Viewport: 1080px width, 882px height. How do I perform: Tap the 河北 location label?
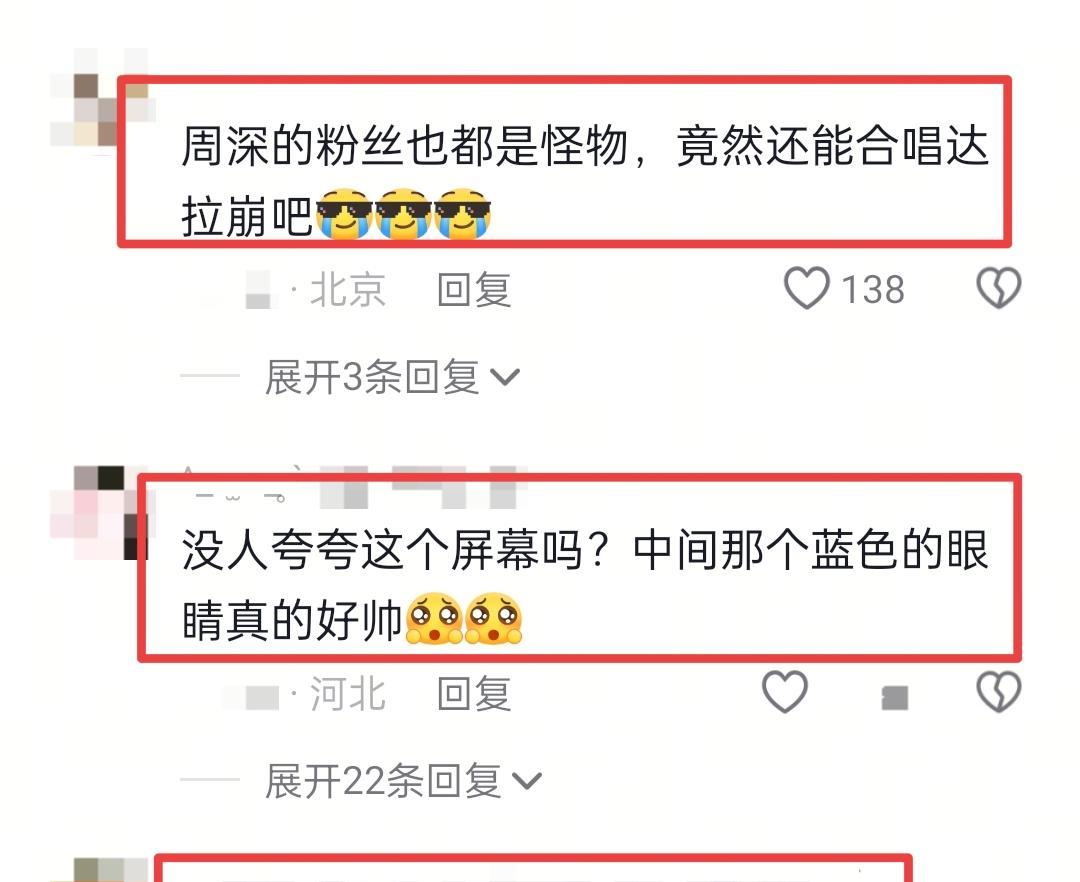pyautogui.click(x=348, y=693)
